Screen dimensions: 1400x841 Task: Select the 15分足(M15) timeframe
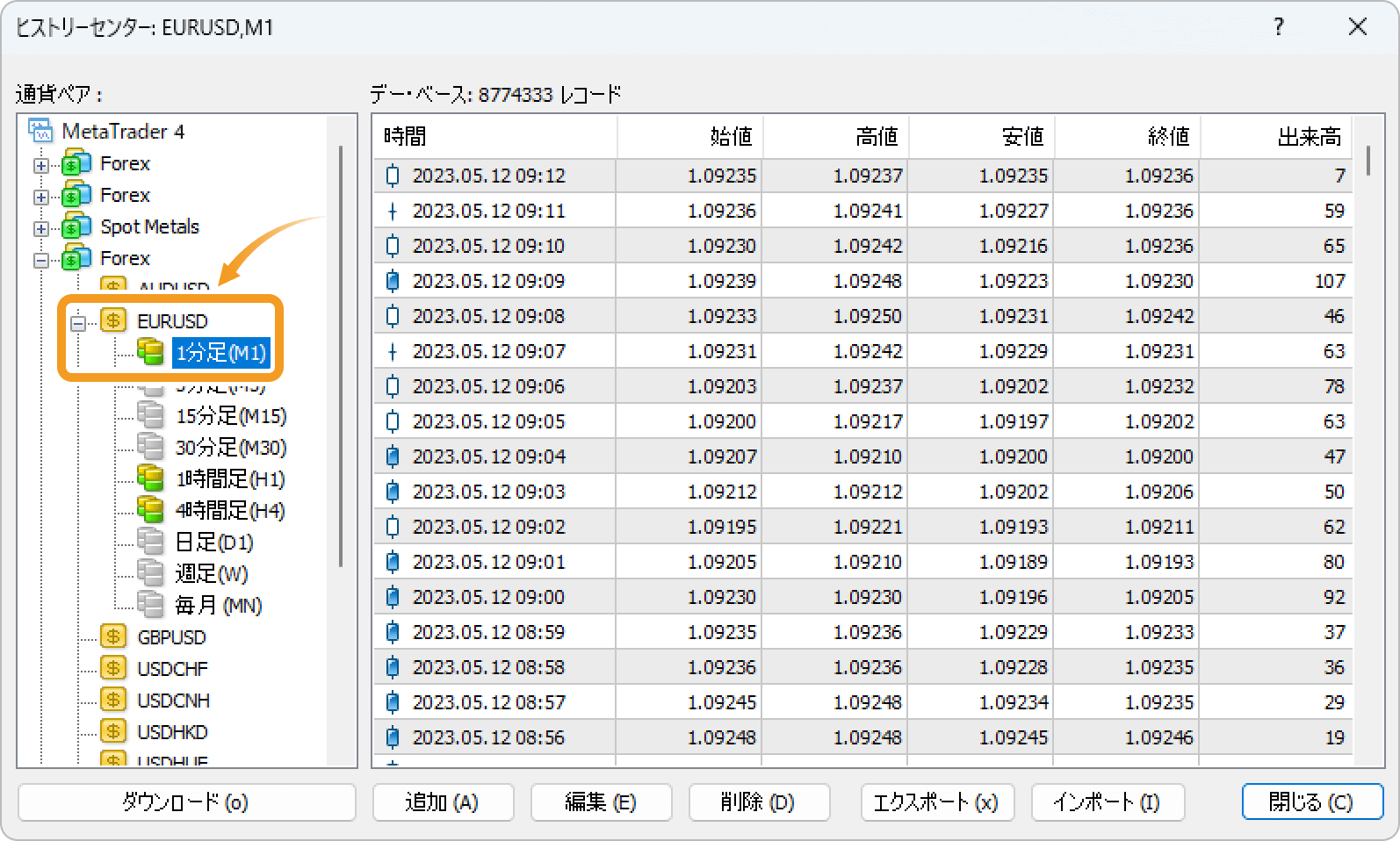point(231,416)
